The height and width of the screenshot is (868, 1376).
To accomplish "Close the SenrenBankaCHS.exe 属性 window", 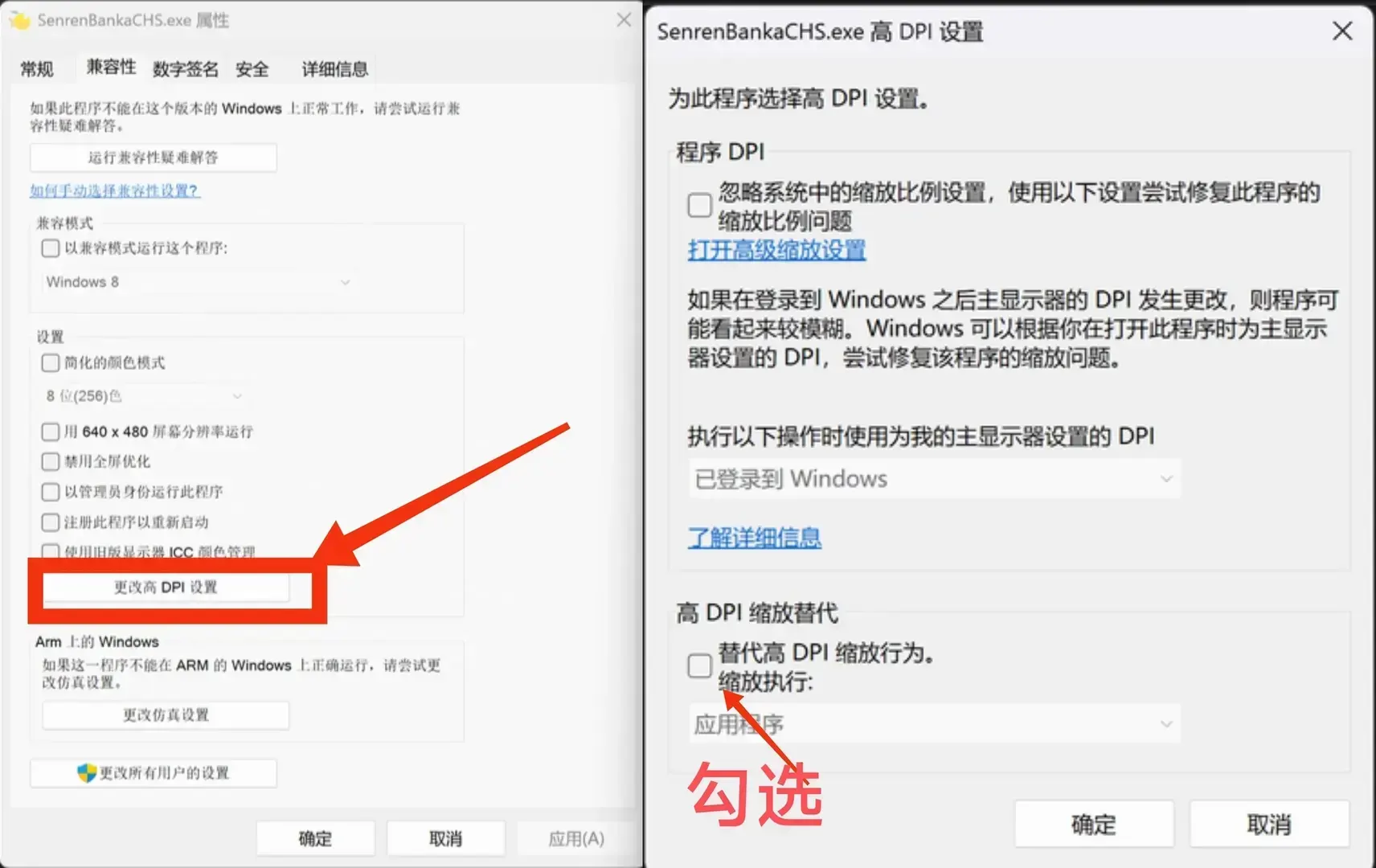I will [x=624, y=19].
